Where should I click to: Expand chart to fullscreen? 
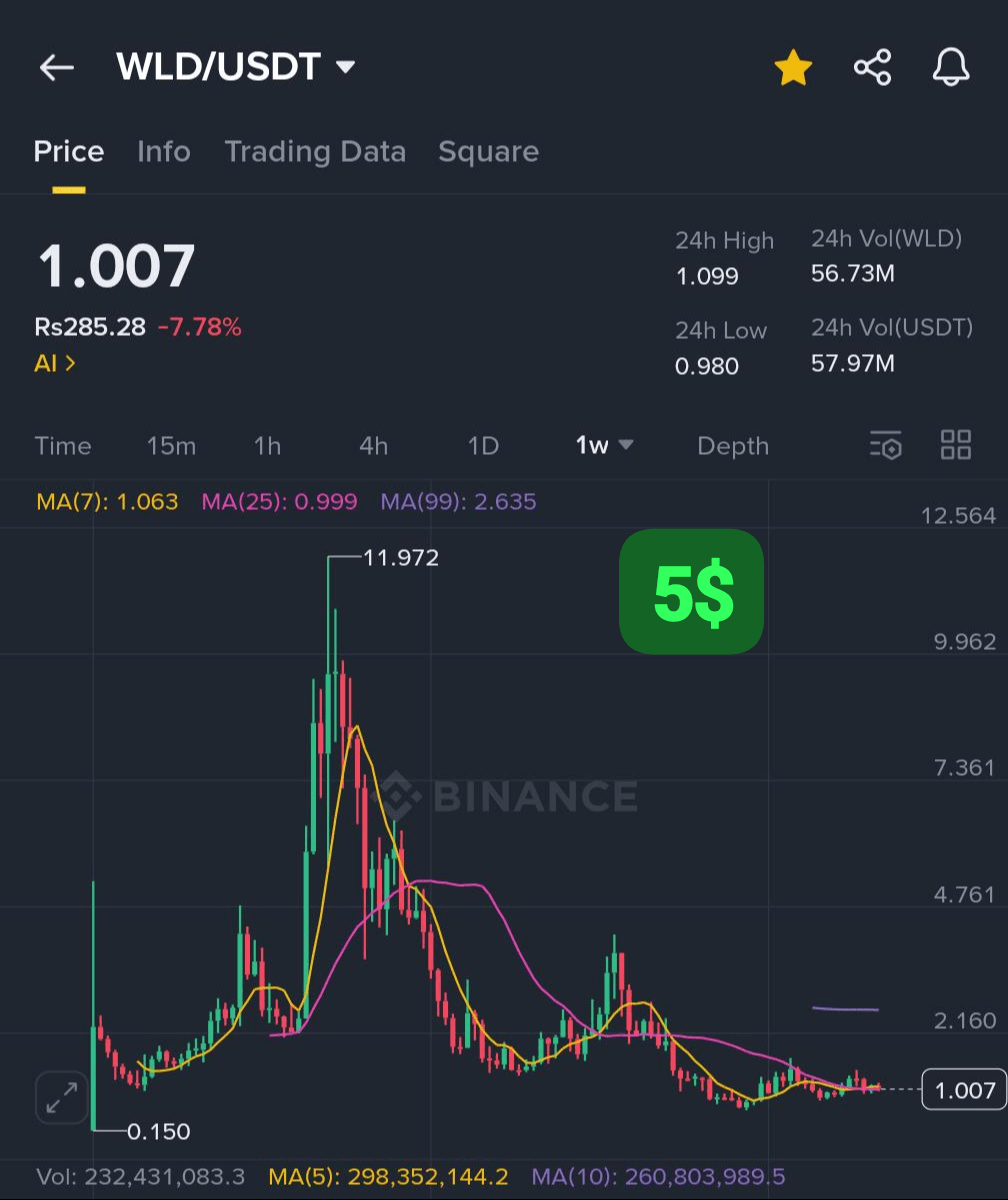tap(62, 1098)
